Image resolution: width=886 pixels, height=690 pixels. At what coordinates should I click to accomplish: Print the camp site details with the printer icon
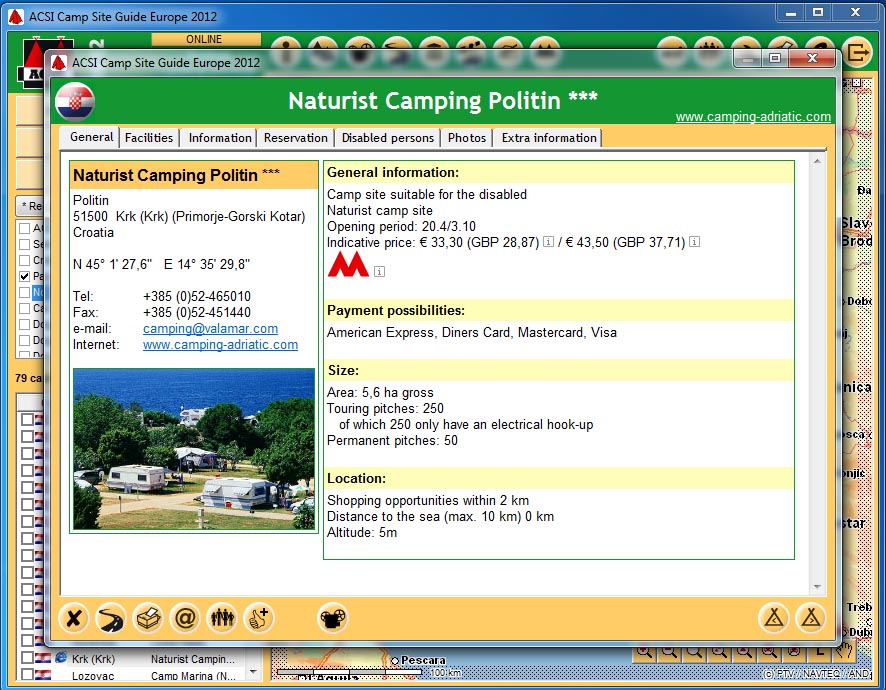(147, 618)
